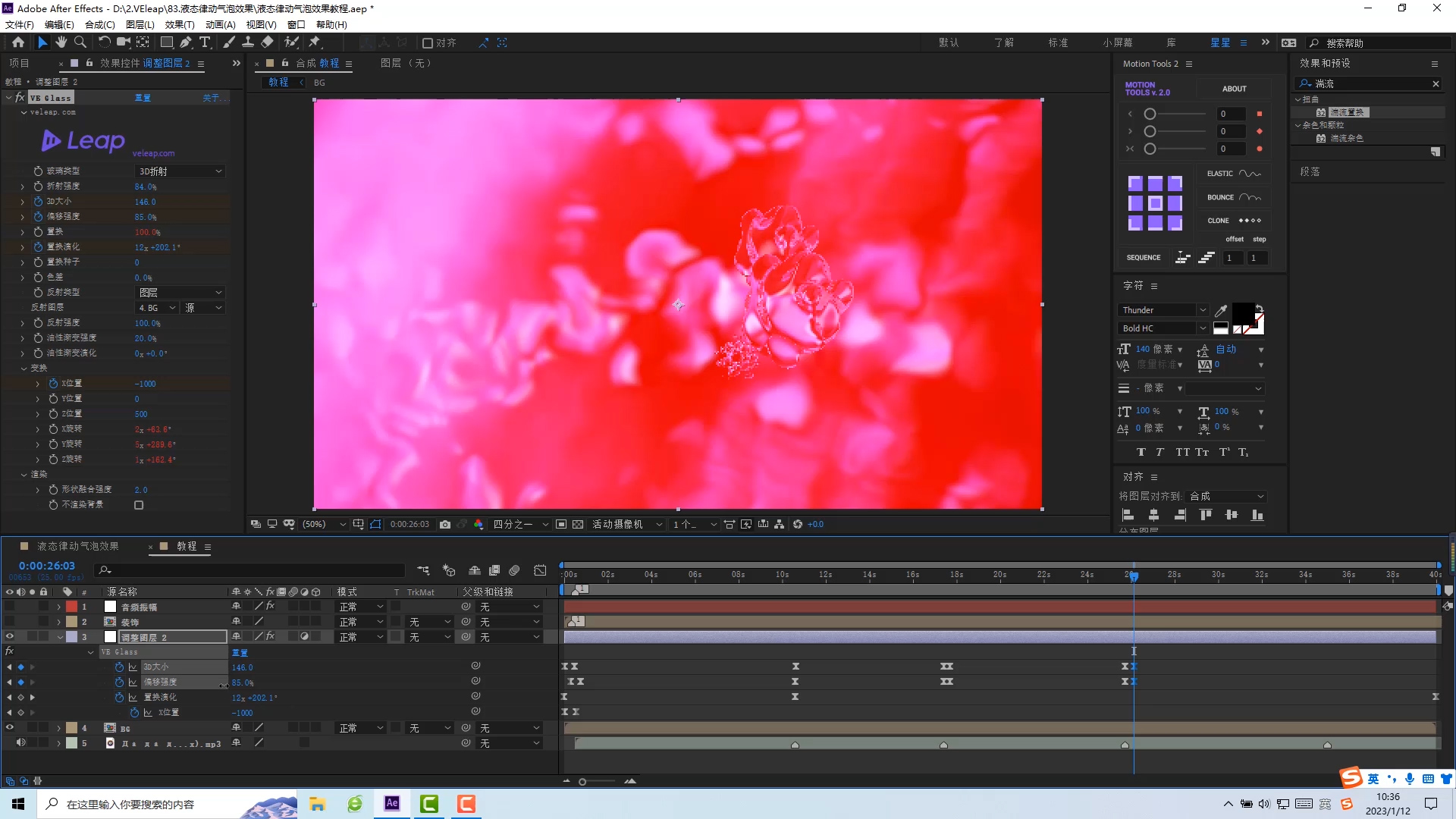Expand the 装饰 layer properties
The height and width of the screenshot is (819, 1456).
[59, 622]
